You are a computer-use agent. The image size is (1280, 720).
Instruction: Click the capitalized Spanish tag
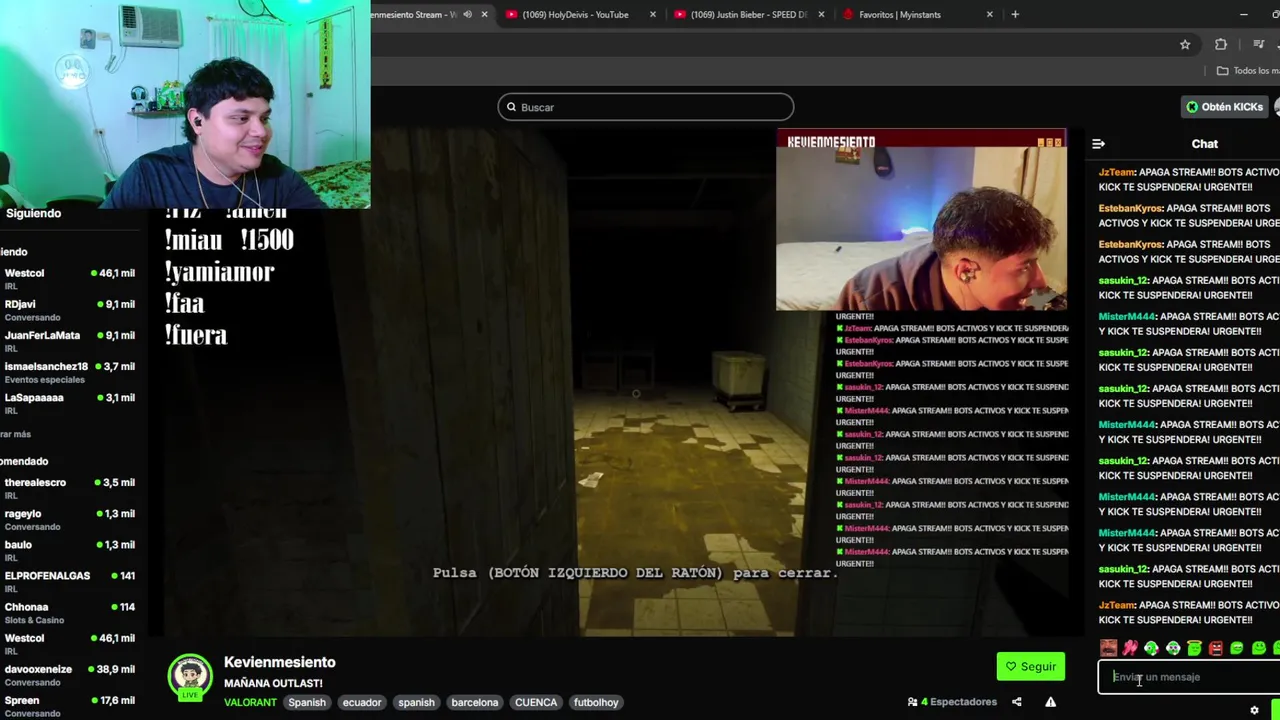click(307, 702)
